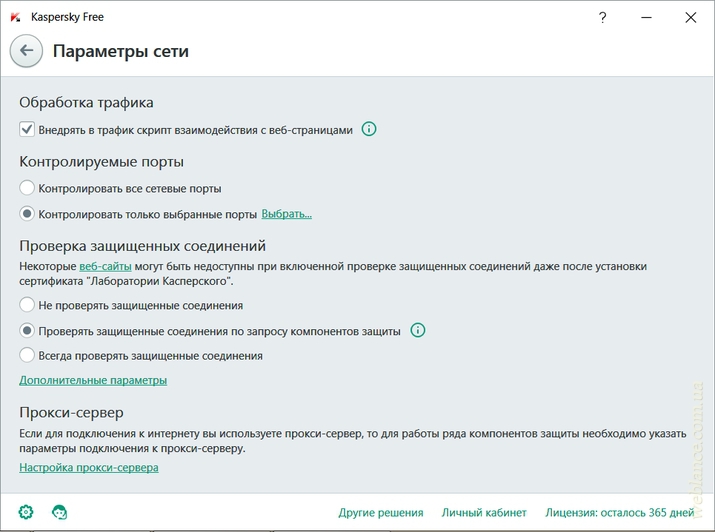Viewport: 715px width, 532px height.
Task: Select the check-on-request protected connections radio option
Action: (x=27, y=330)
